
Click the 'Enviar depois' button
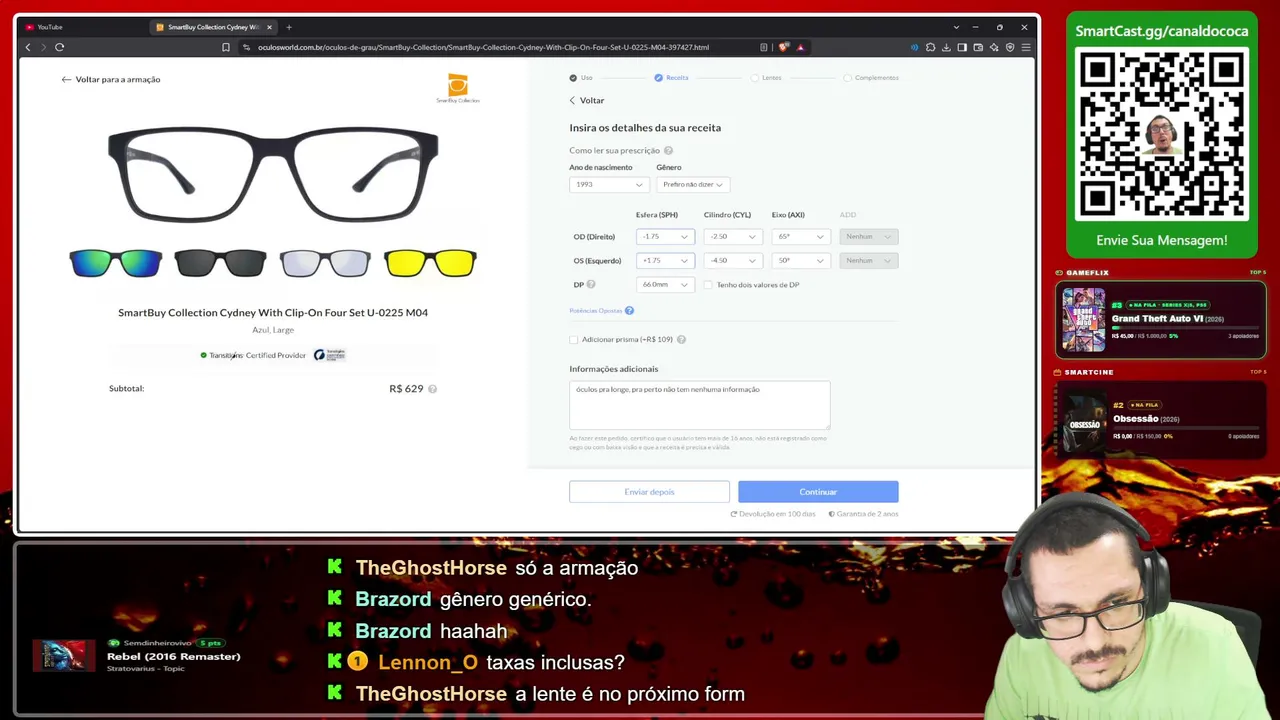(649, 492)
